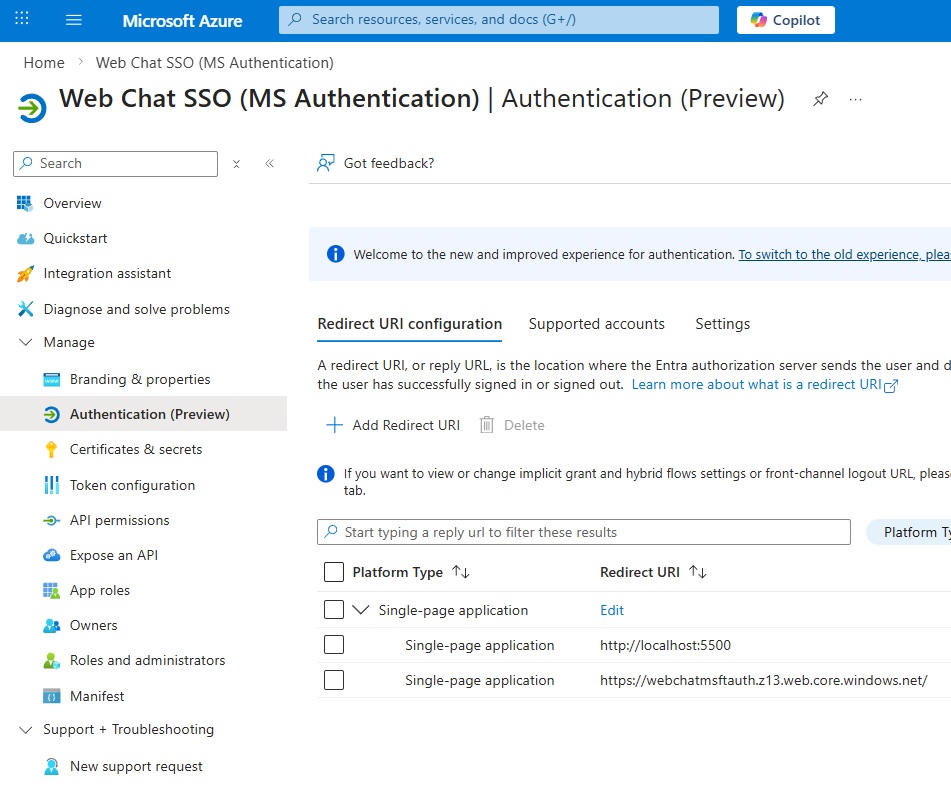Tick the webchatmsftauth redirect URI checkbox

tap(334, 680)
